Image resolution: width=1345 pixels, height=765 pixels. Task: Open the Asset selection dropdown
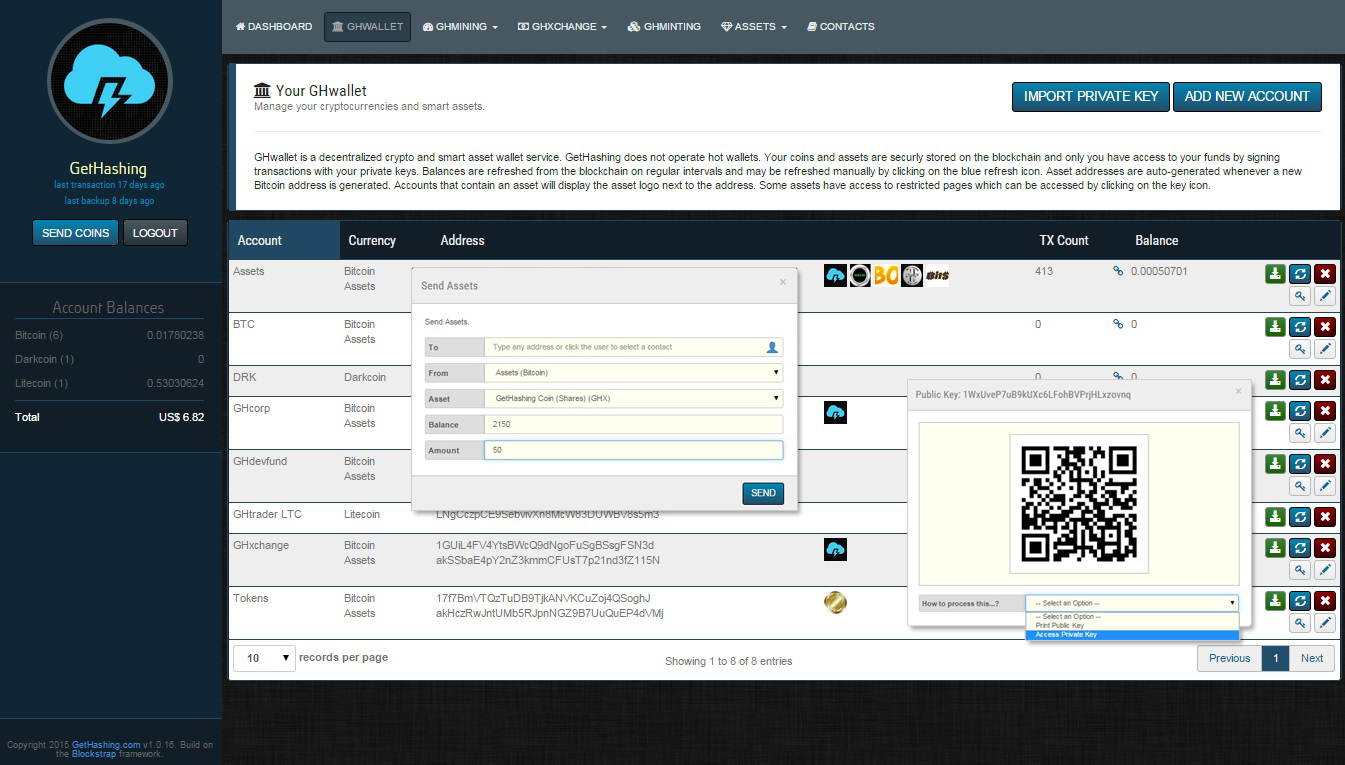click(x=634, y=398)
